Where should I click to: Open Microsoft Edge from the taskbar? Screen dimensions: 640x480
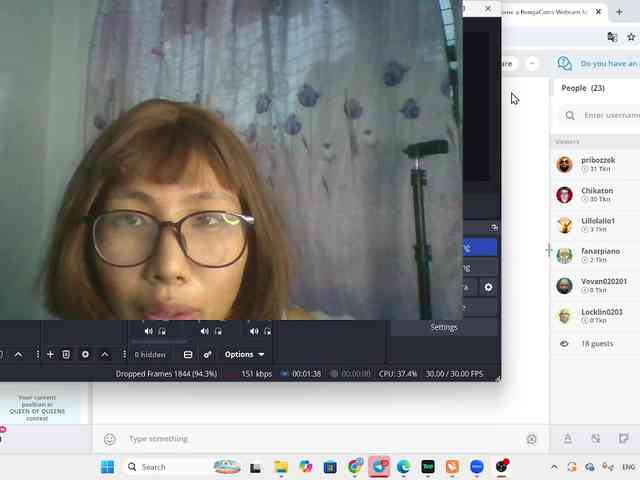(x=403, y=467)
